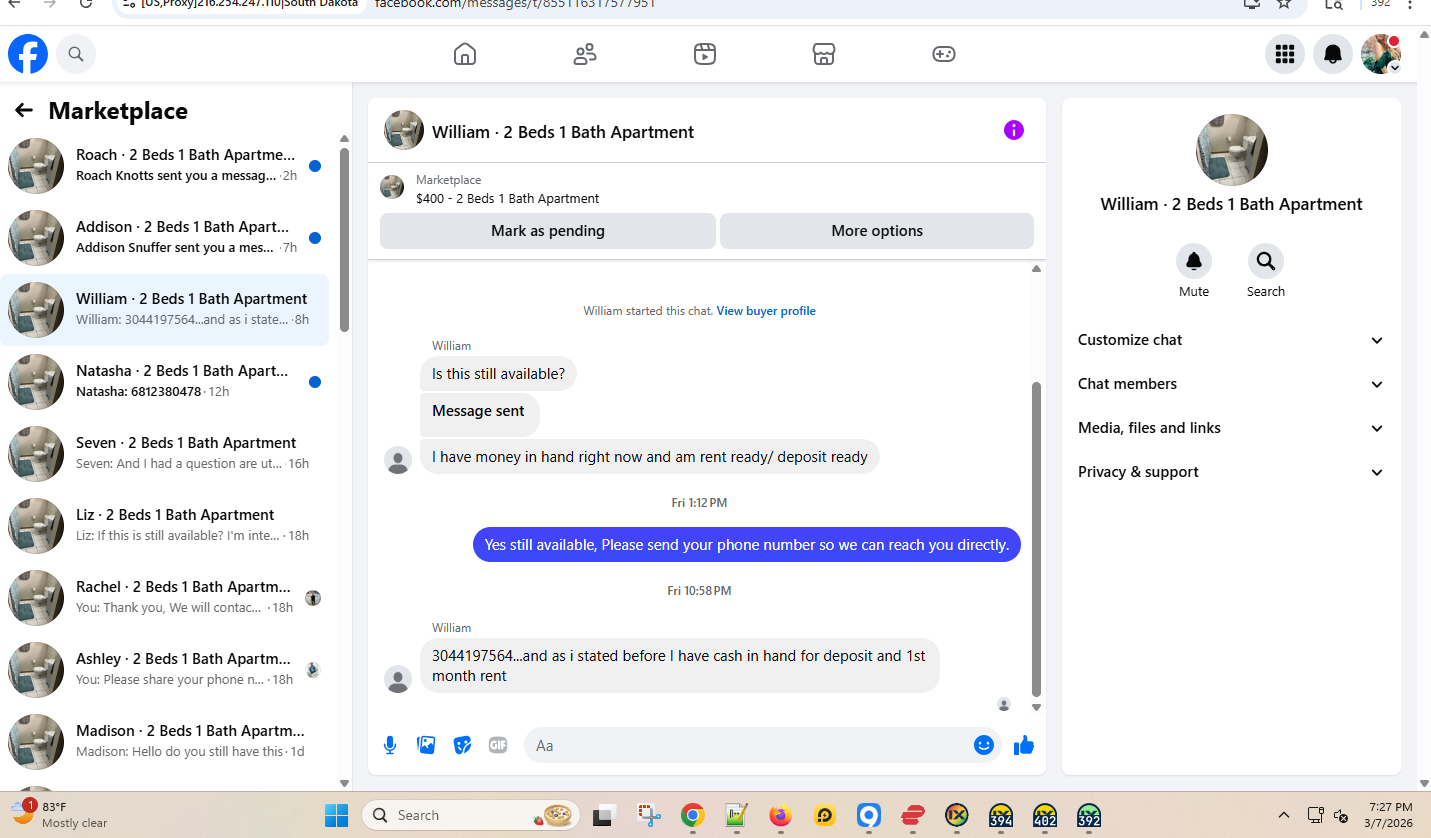
Task: Search in conversation using magnifier button
Action: tap(1266, 261)
